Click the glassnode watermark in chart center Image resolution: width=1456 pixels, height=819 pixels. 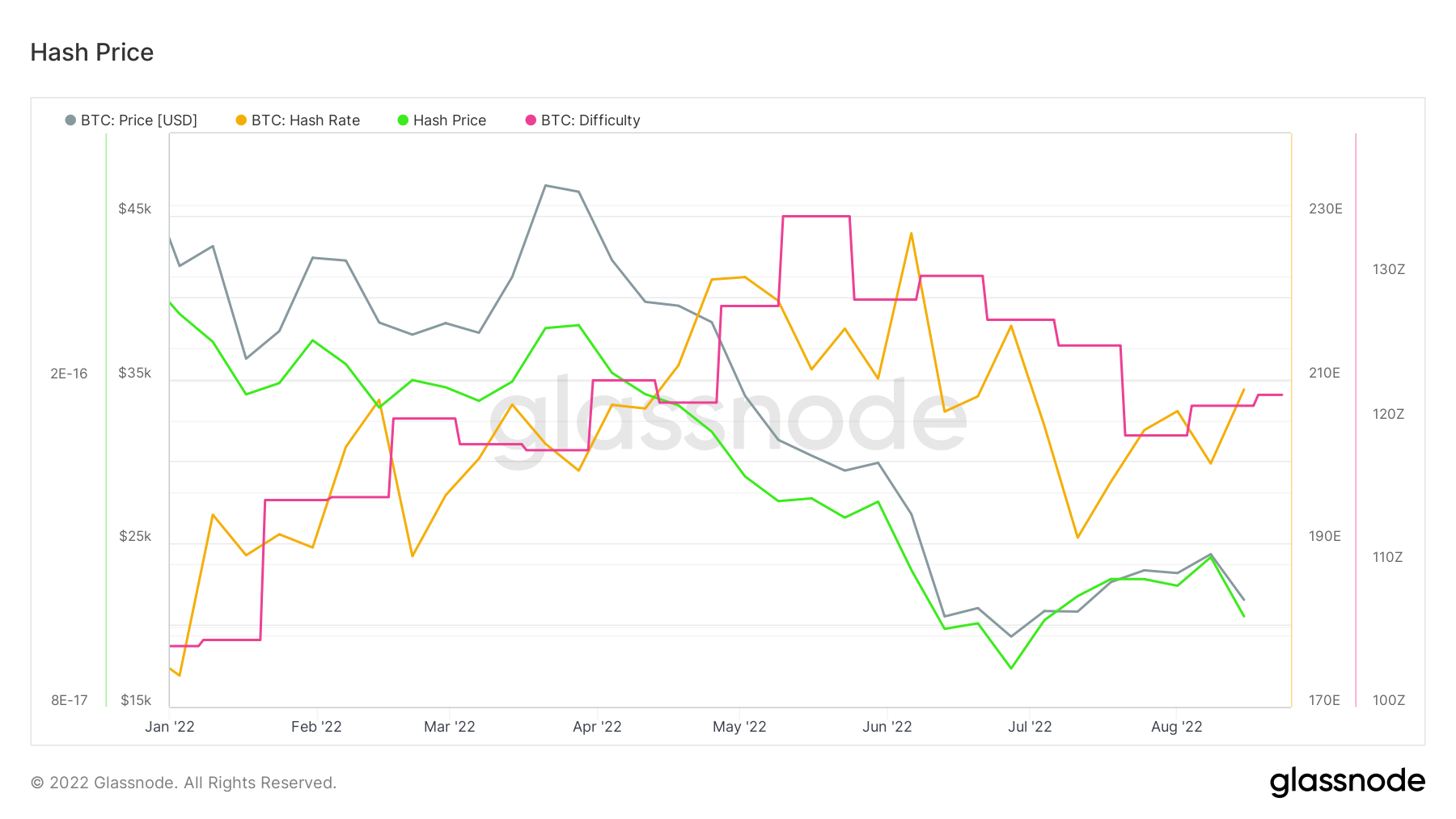coord(728,419)
